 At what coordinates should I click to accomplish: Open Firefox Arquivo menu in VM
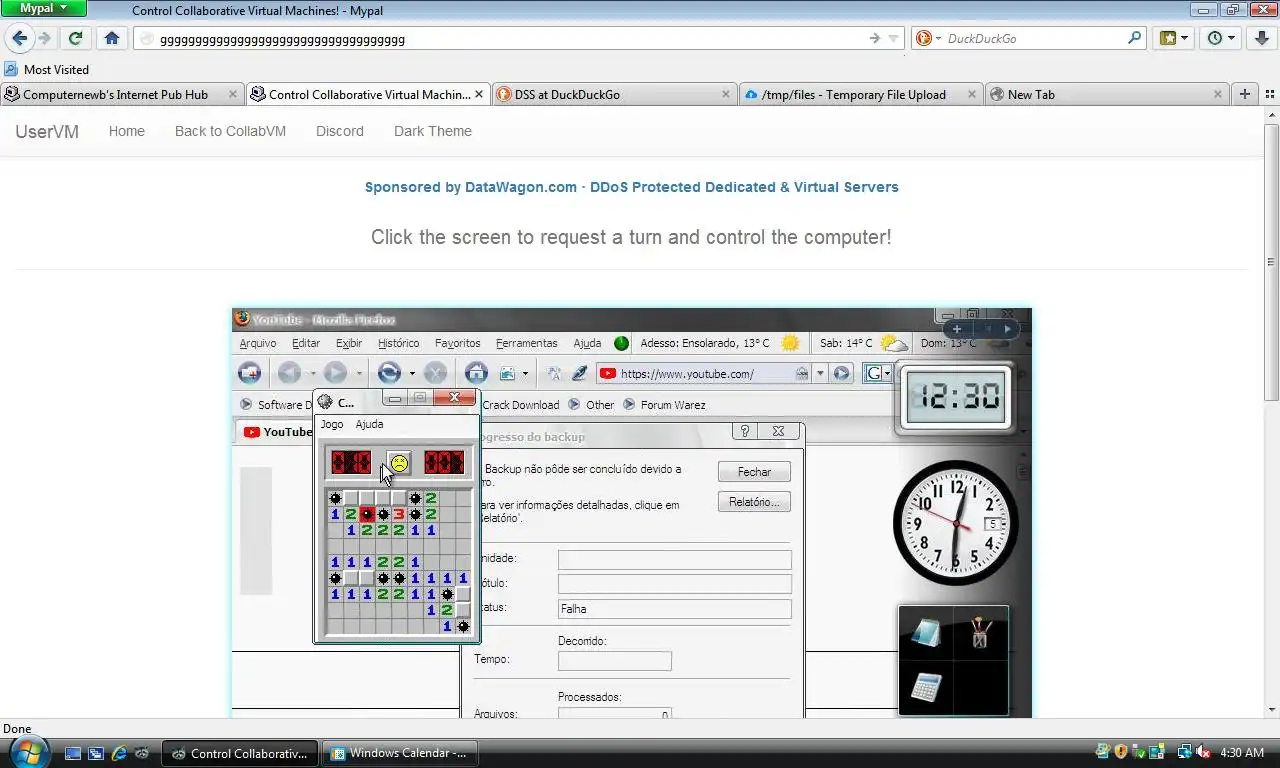(x=258, y=343)
